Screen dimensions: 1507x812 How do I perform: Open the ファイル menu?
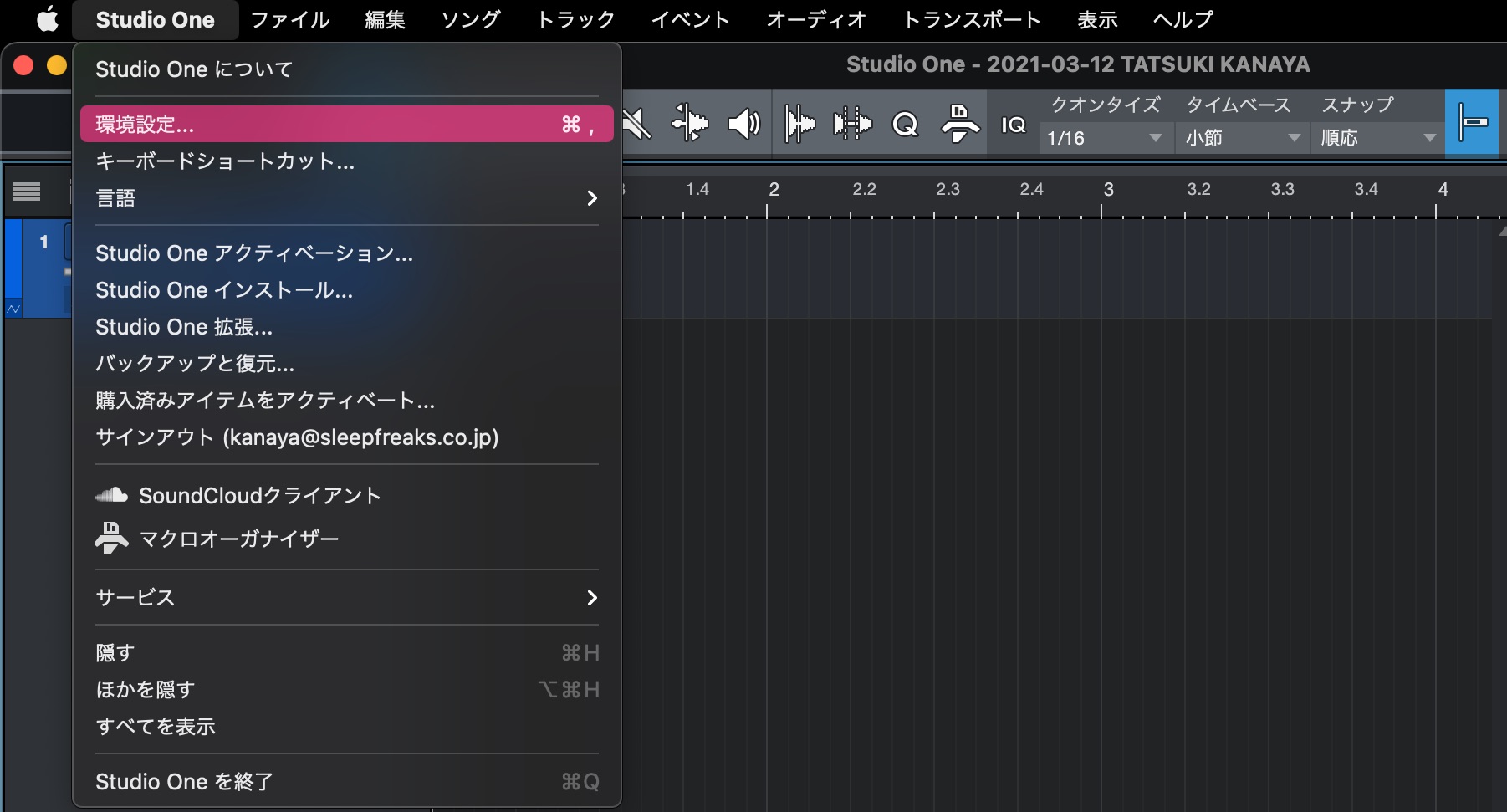[x=290, y=19]
